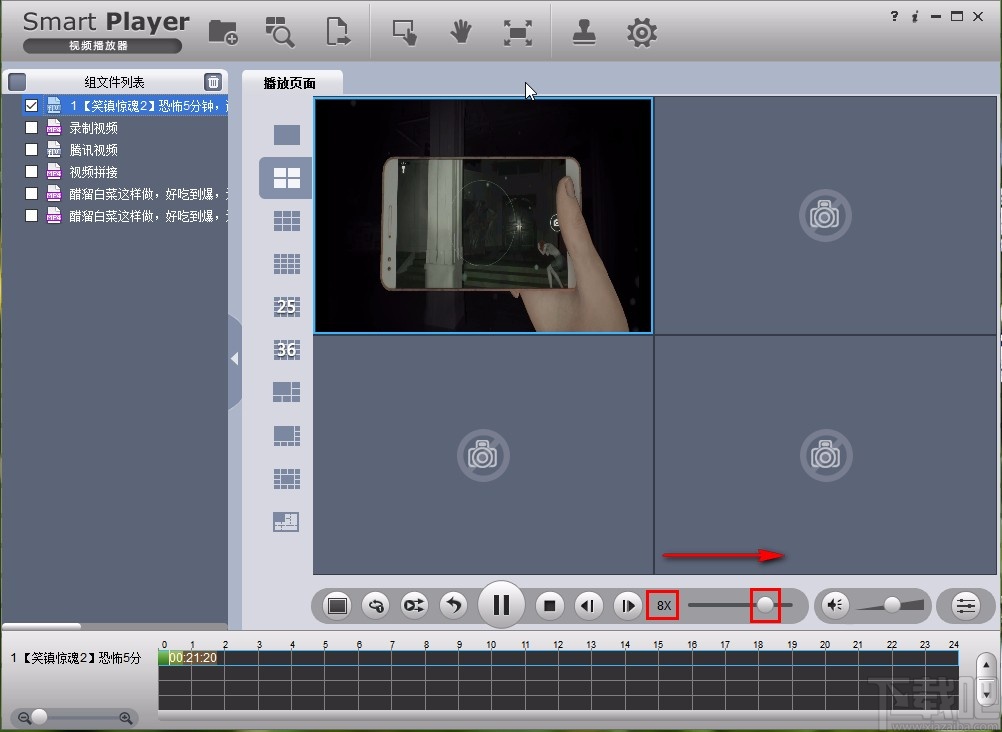Pause the video playback

tap(502, 605)
